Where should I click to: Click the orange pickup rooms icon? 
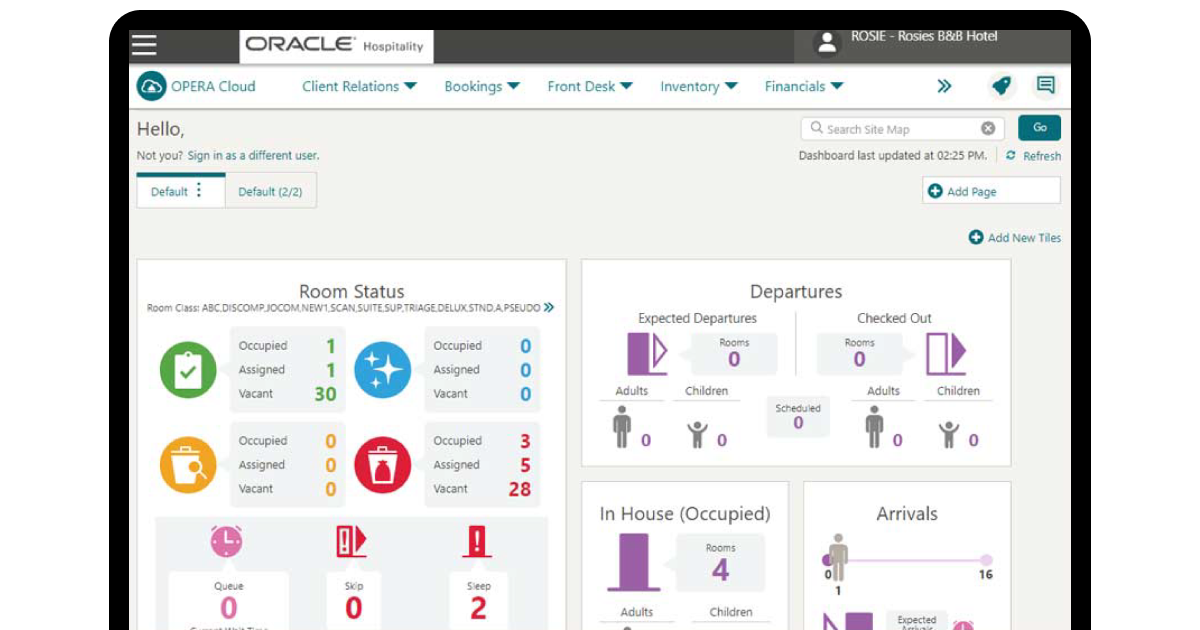click(190, 464)
